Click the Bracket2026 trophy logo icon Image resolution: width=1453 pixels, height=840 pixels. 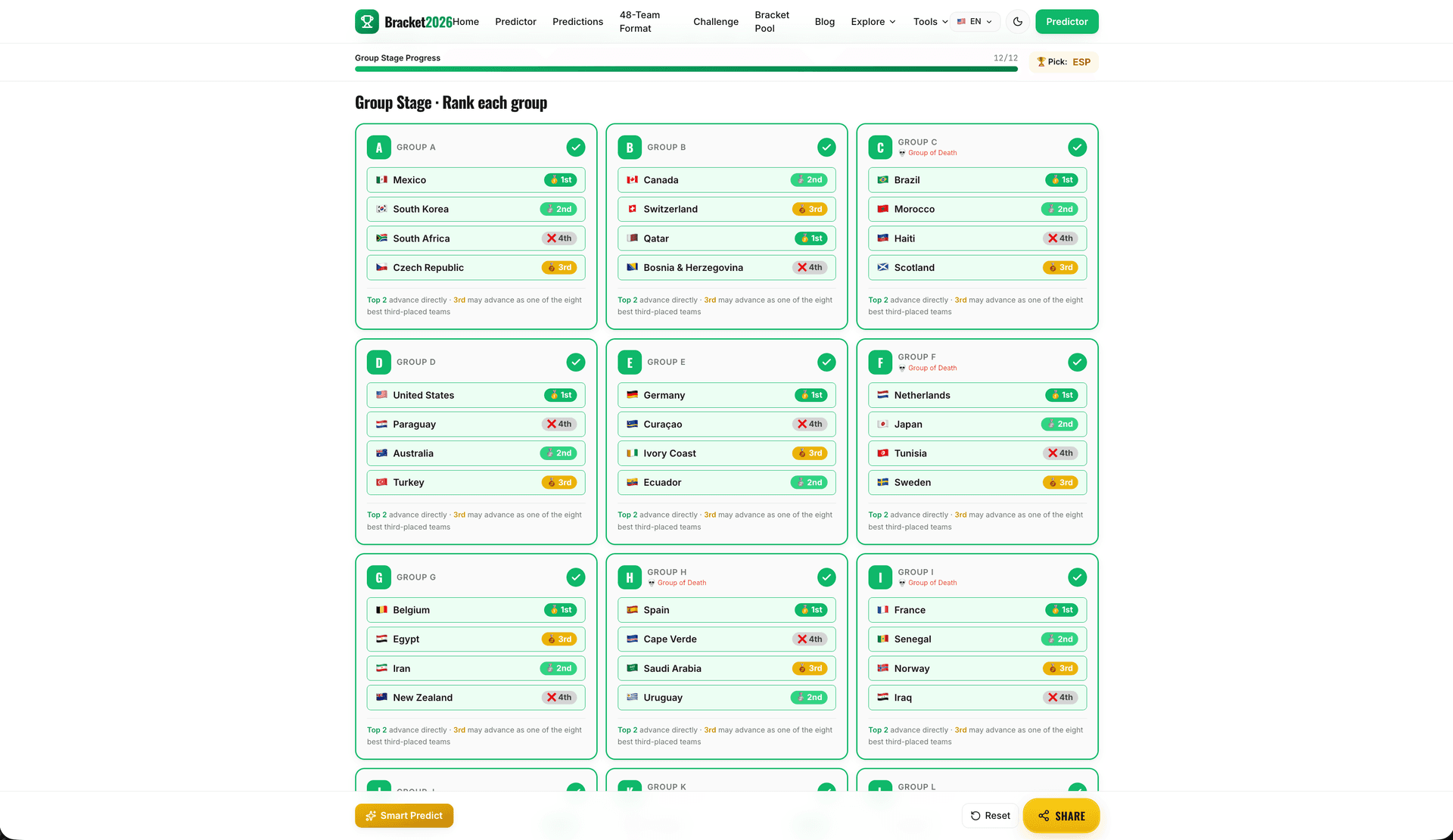point(367,21)
